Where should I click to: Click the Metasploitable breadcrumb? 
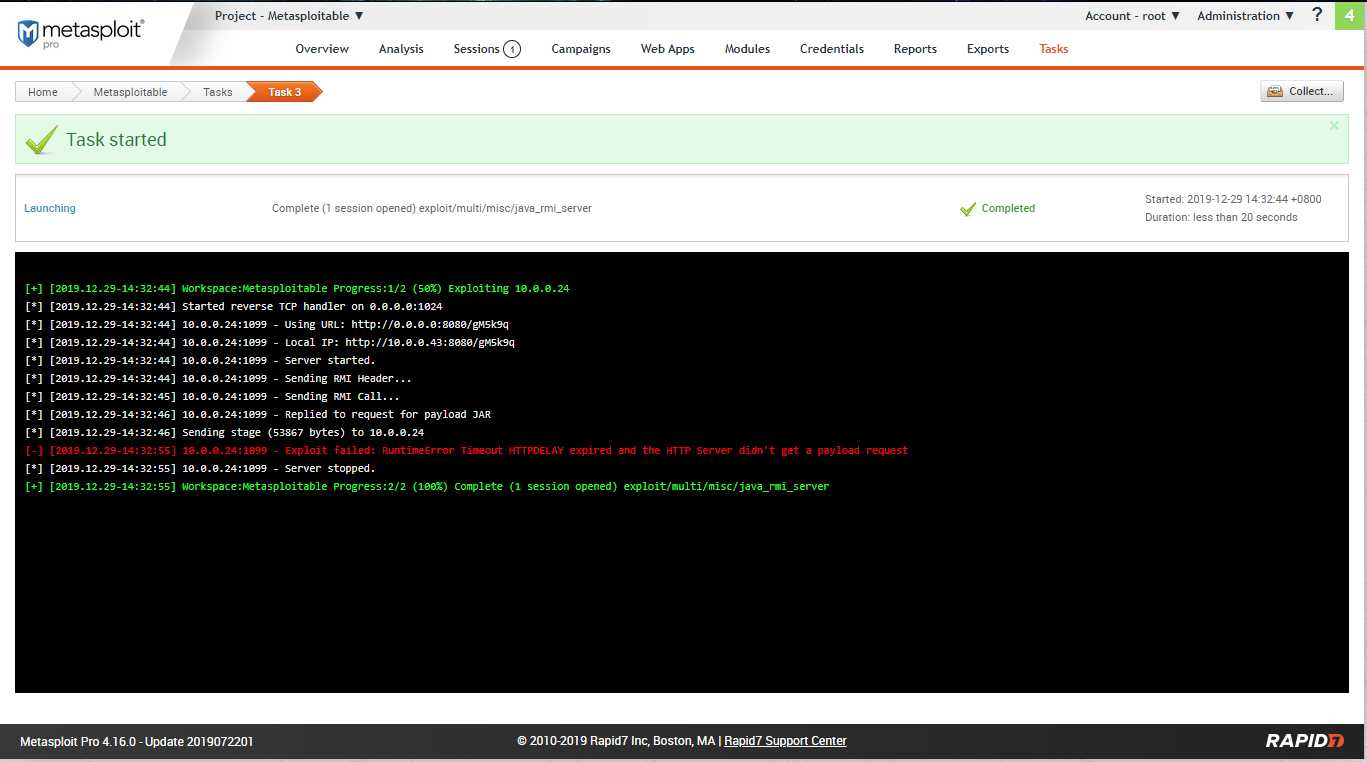(x=130, y=92)
